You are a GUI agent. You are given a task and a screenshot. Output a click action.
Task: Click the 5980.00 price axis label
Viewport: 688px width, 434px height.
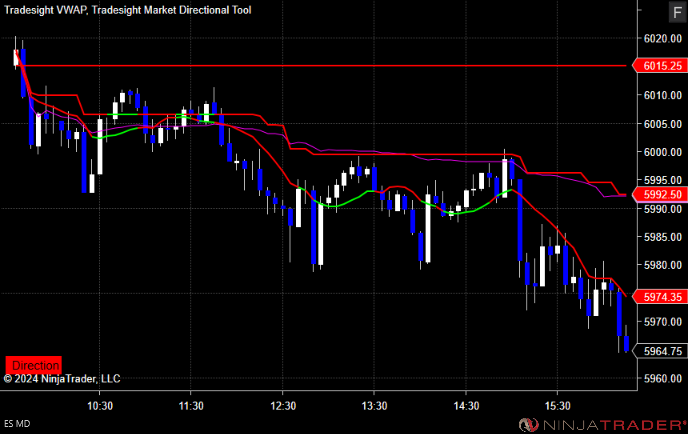663,265
